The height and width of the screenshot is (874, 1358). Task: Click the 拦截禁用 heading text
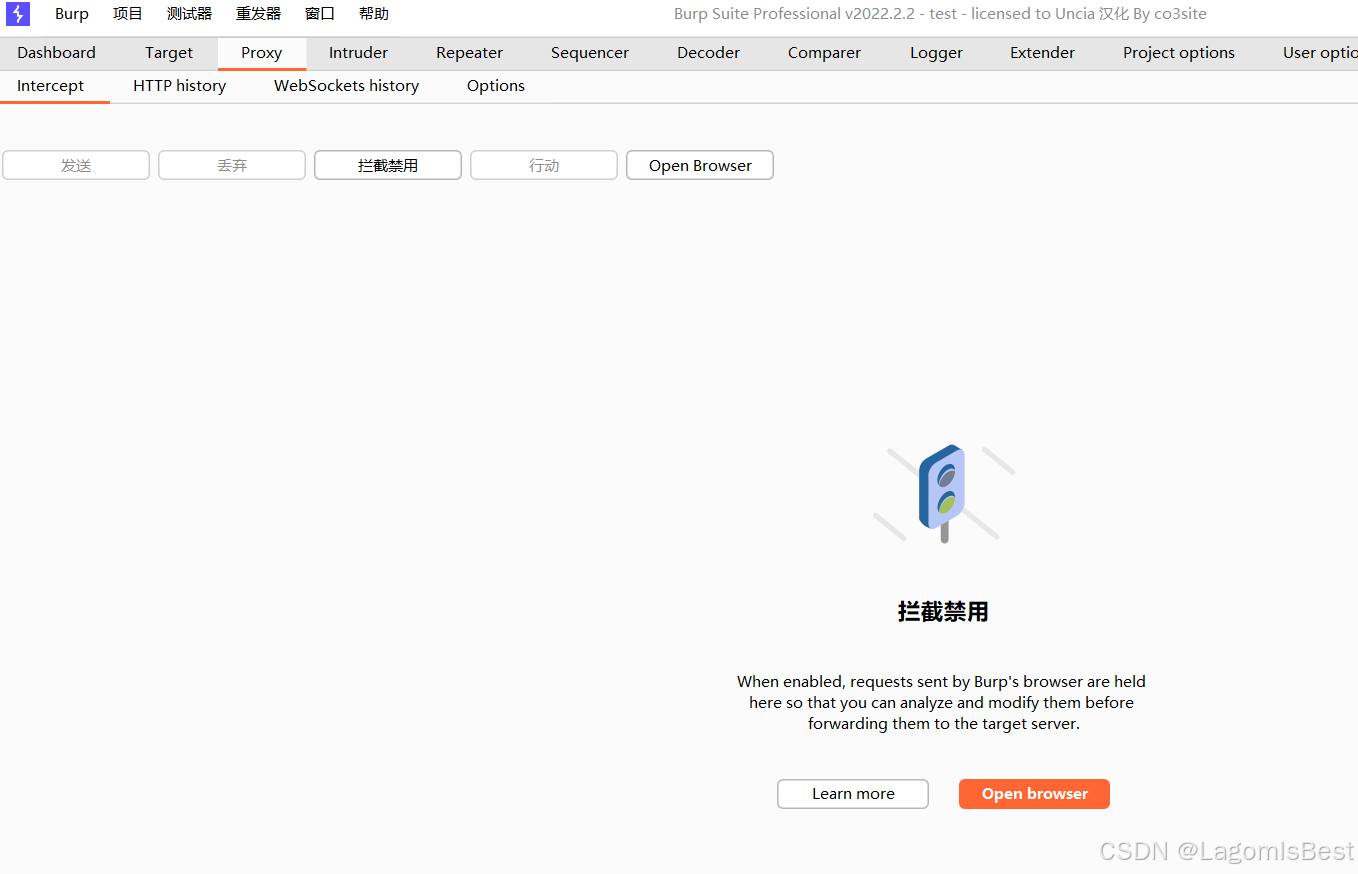[x=943, y=612]
